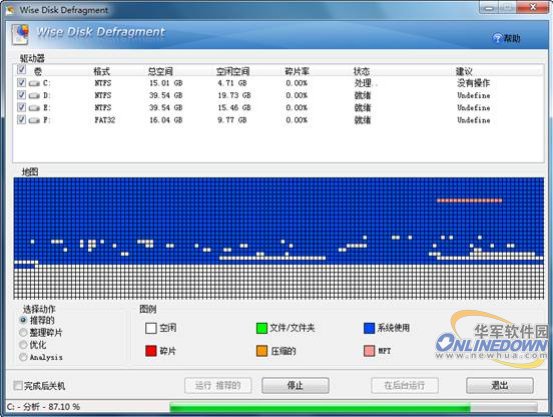Viewport: 553px width, 417px height.
Task: Click the 停止 stop button
Action: coord(295,386)
